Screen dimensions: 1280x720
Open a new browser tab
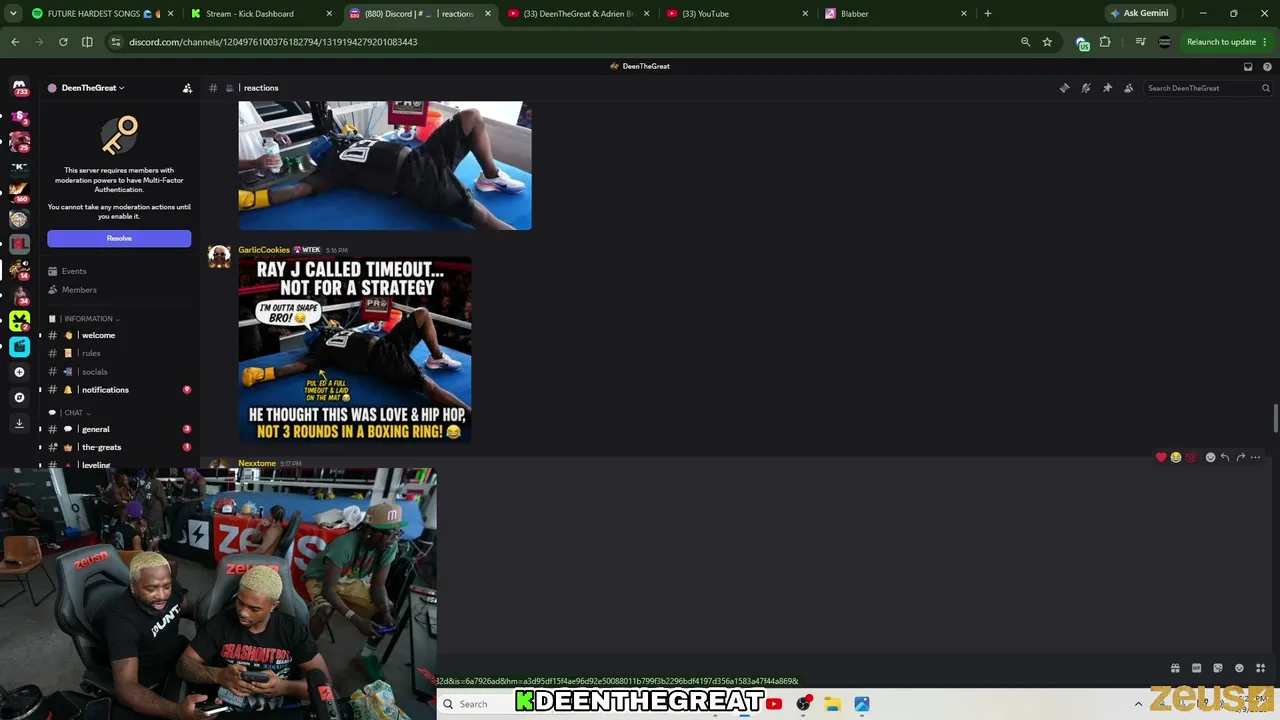click(988, 14)
